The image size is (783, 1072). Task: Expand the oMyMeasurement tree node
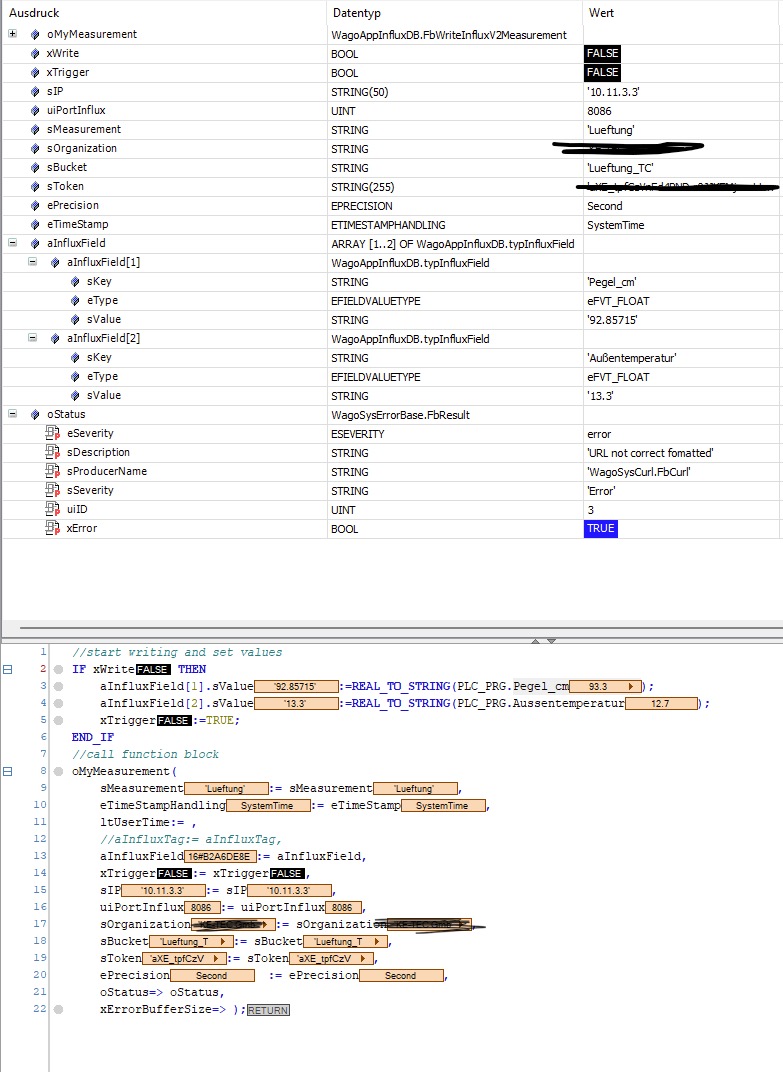pyautogui.click(x=12, y=34)
